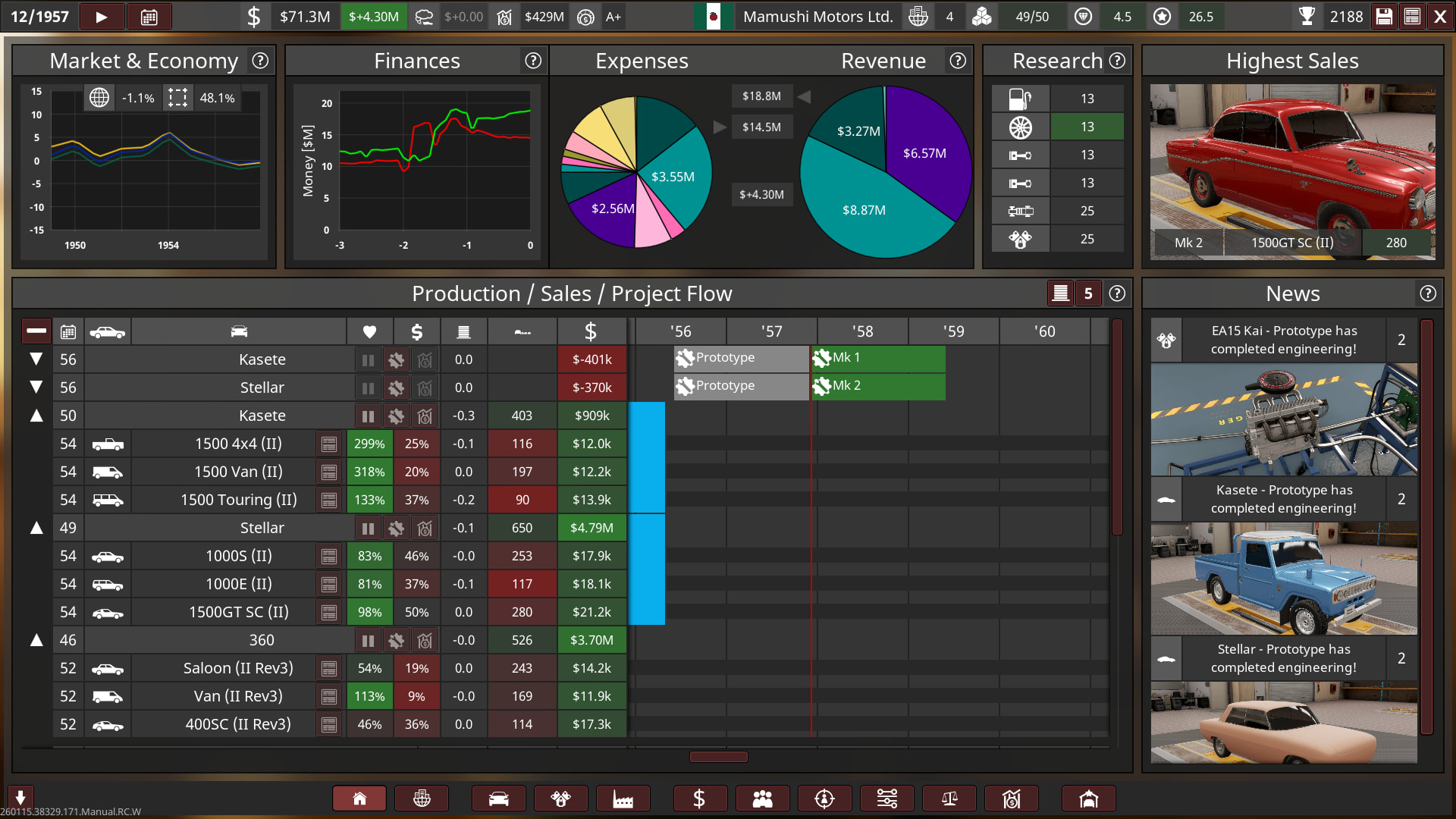
Task: Toggle pause on the Stellar 49 row
Action: 368,529
